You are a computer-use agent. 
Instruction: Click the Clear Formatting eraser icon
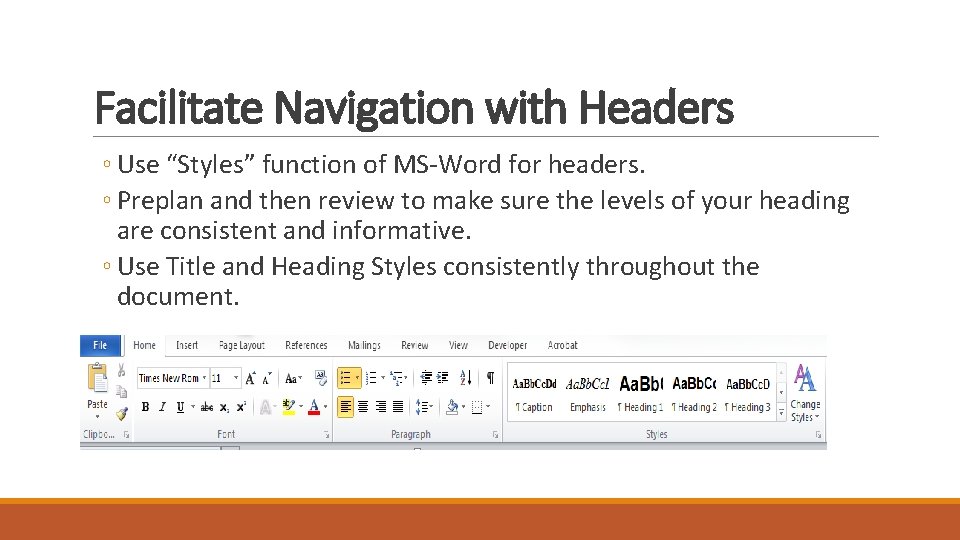(x=321, y=378)
